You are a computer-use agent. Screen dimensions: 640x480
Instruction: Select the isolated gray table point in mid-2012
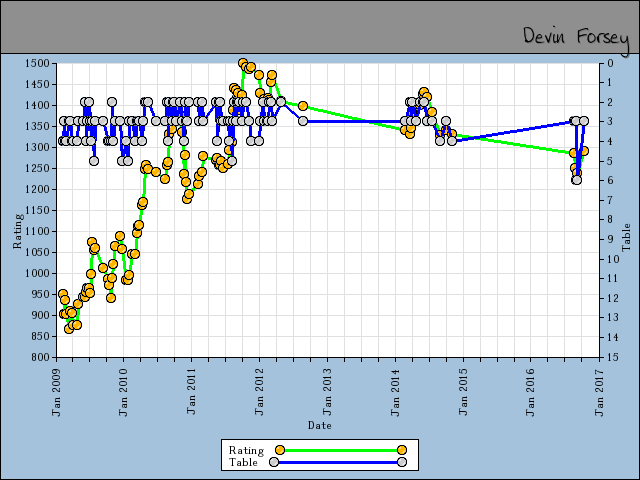click(x=302, y=121)
